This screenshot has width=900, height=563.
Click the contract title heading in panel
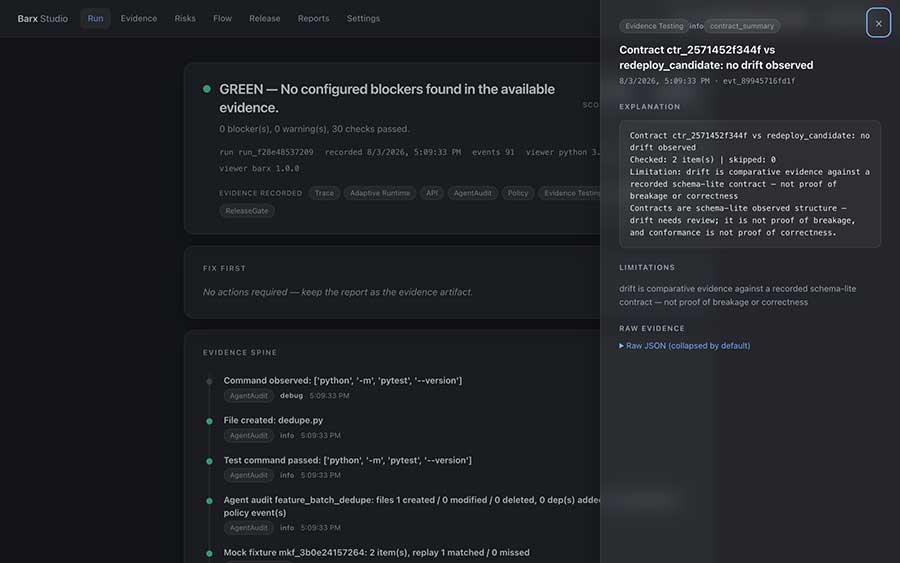coord(716,57)
